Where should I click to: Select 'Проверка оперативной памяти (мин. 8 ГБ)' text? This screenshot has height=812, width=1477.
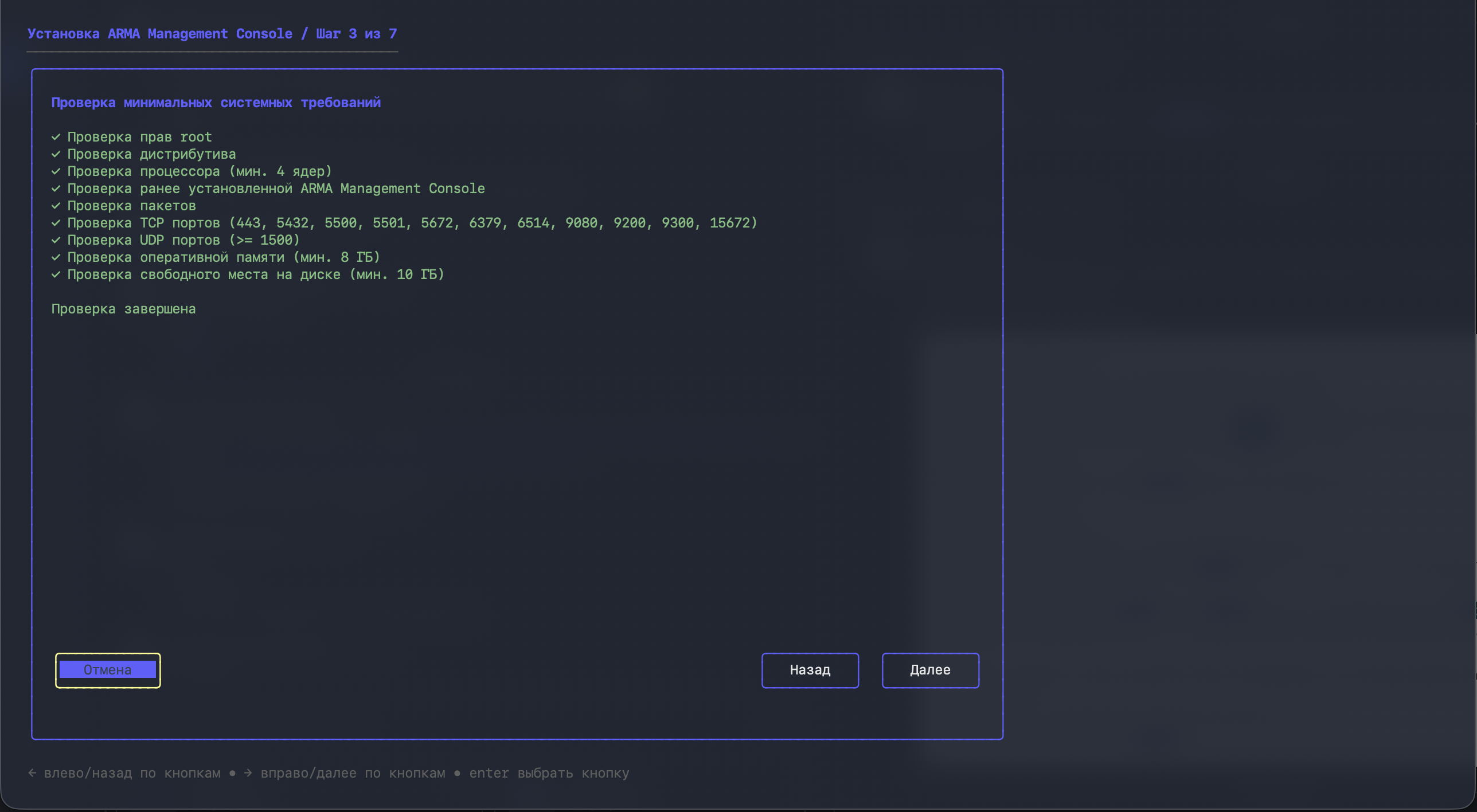pyautogui.click(x=224, y=257)
